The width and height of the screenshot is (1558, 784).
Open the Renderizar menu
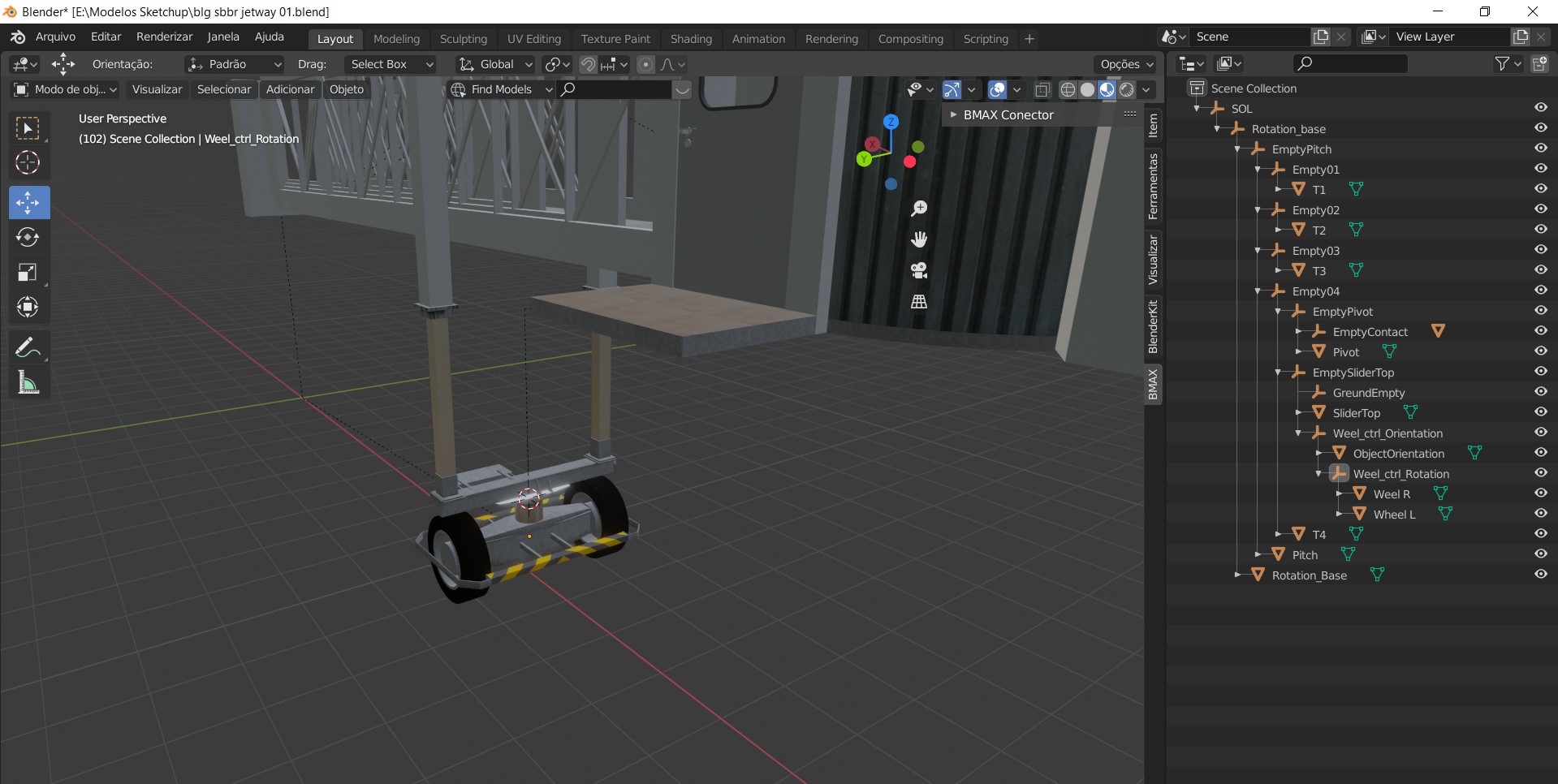point(164,37)
